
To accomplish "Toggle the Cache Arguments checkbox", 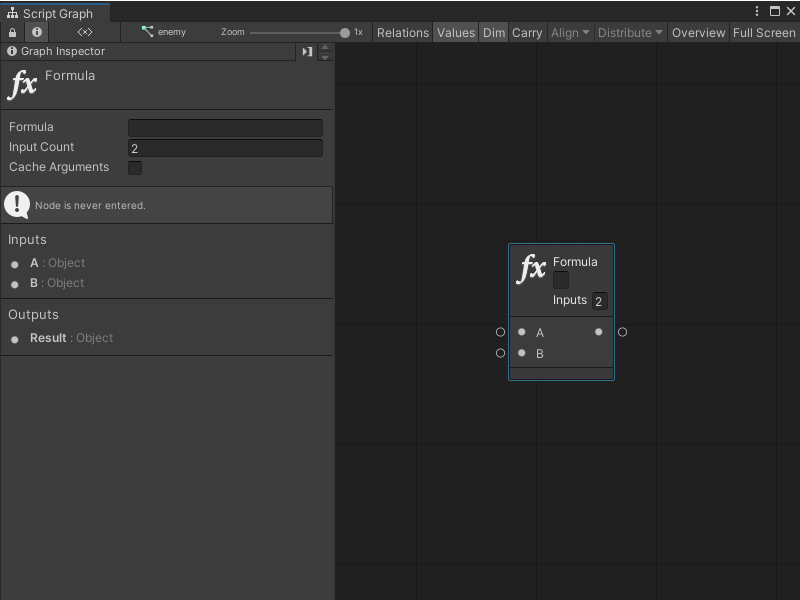I will pyautogui.click(x=135, y=167).
